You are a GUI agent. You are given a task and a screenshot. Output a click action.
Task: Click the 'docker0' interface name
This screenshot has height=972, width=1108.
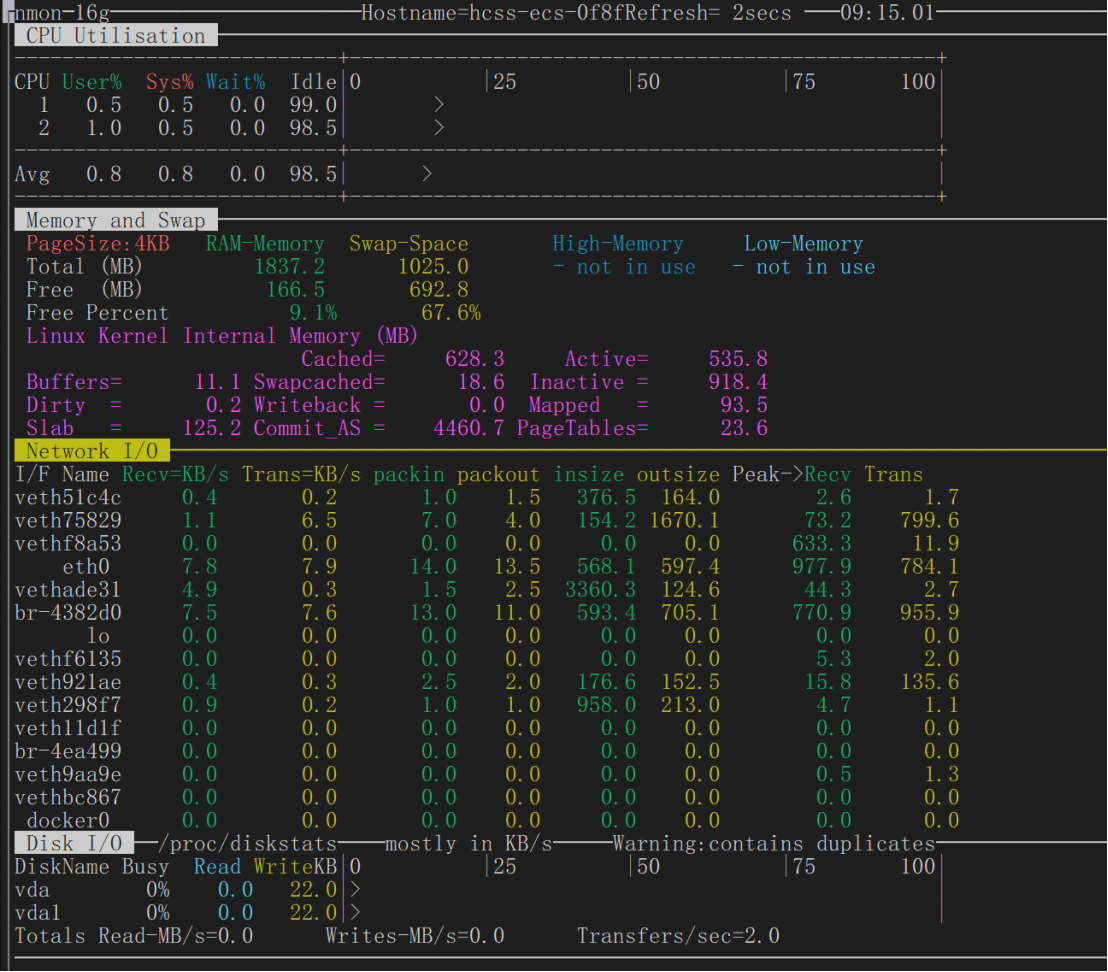[68, 820]
